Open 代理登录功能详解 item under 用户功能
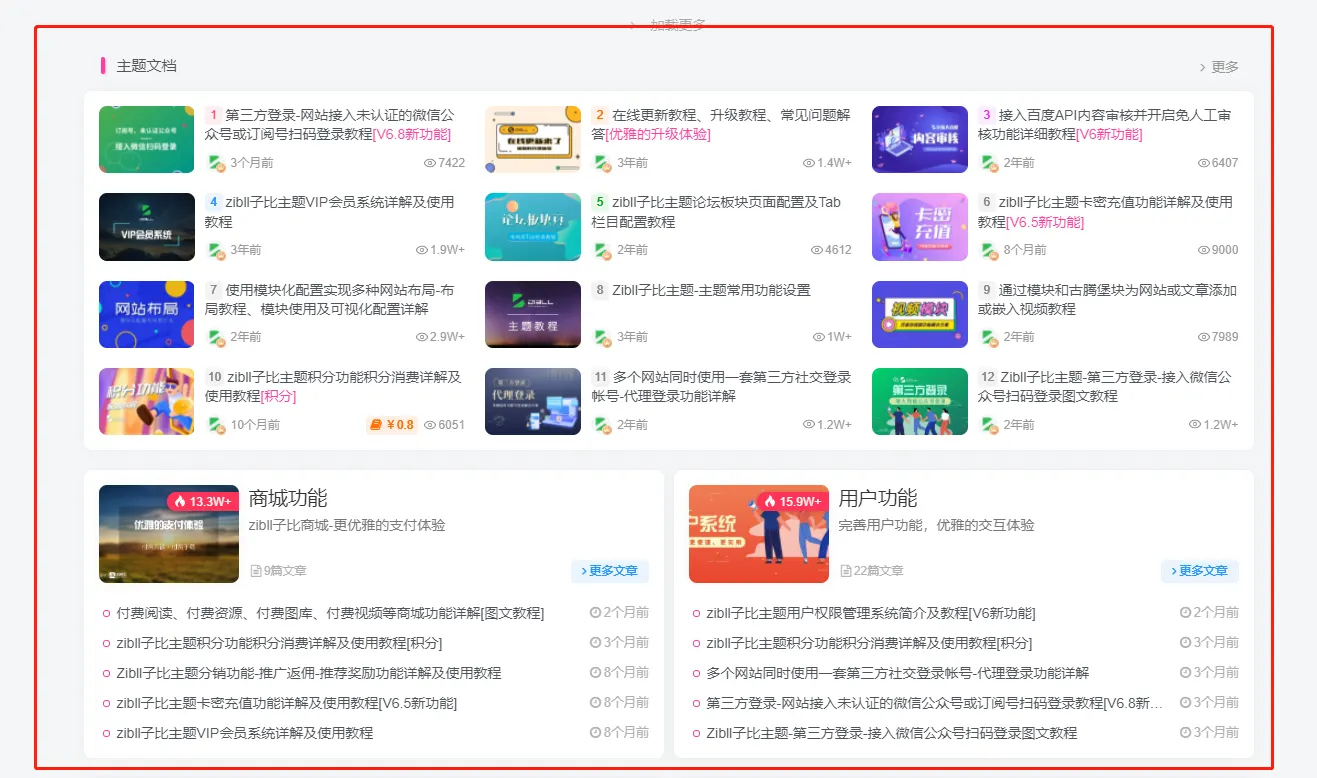Screen dimensions: 1317x778 (x=898, y=673)
